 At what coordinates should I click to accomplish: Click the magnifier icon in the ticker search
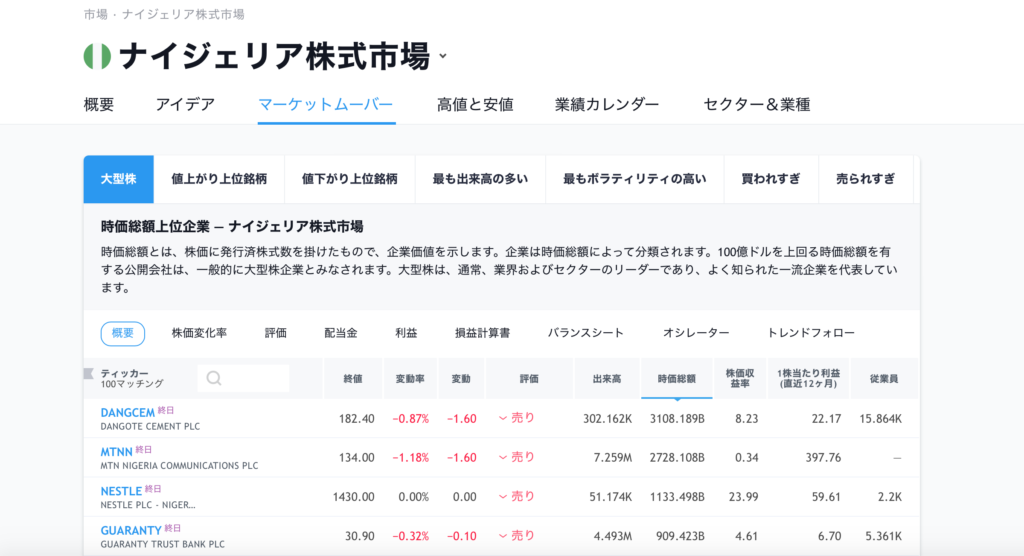click(x=213, y=379)
